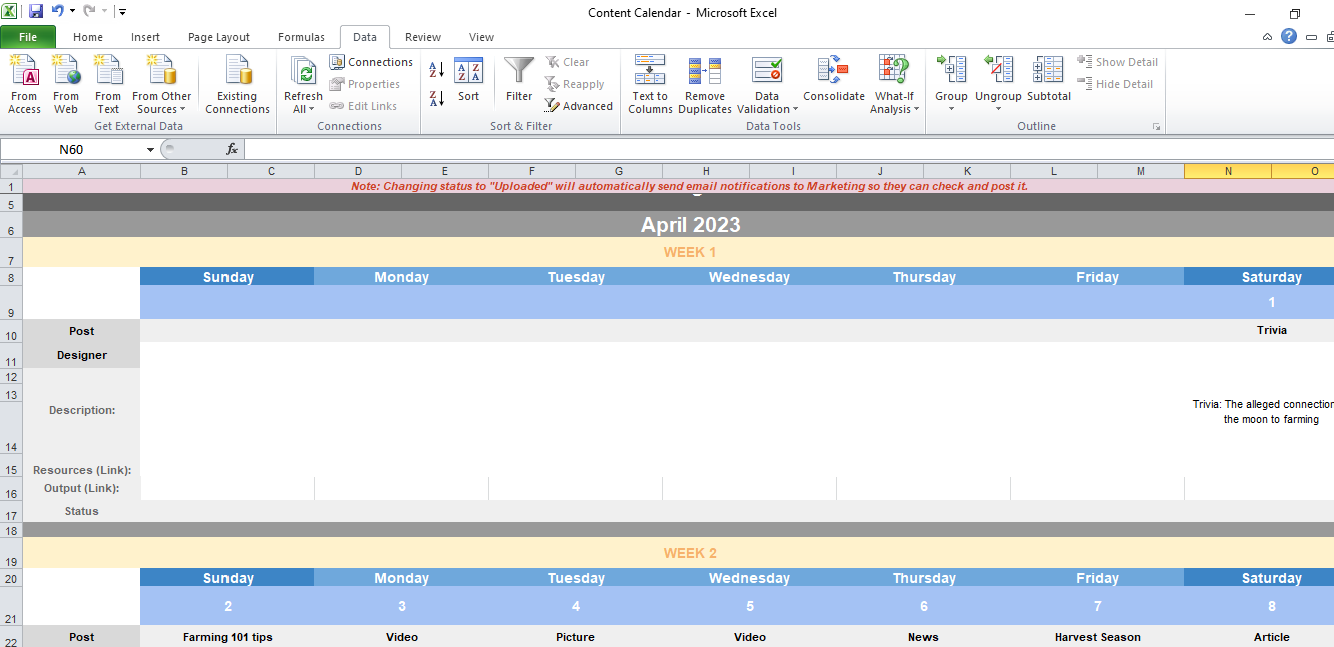Open workbook Connections

[x=370, y=62]
